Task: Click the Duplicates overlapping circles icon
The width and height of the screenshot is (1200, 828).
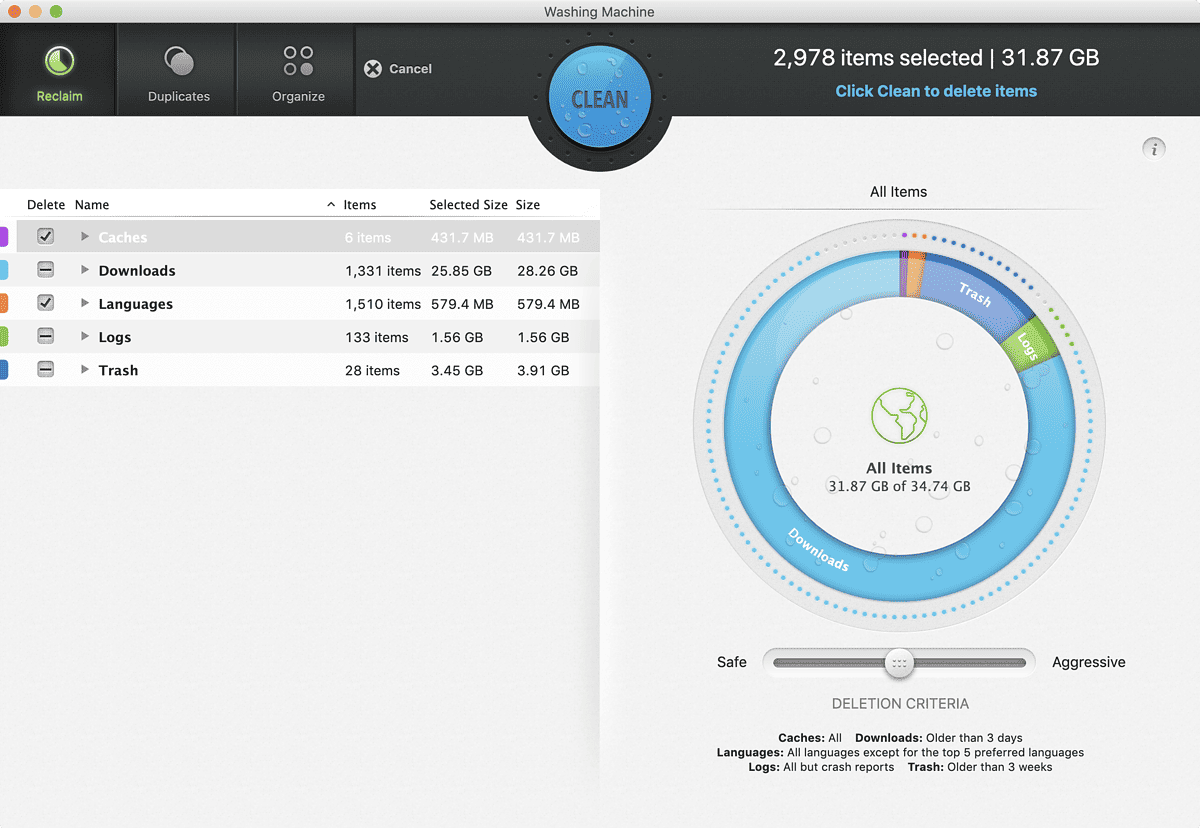Action: 178,62
